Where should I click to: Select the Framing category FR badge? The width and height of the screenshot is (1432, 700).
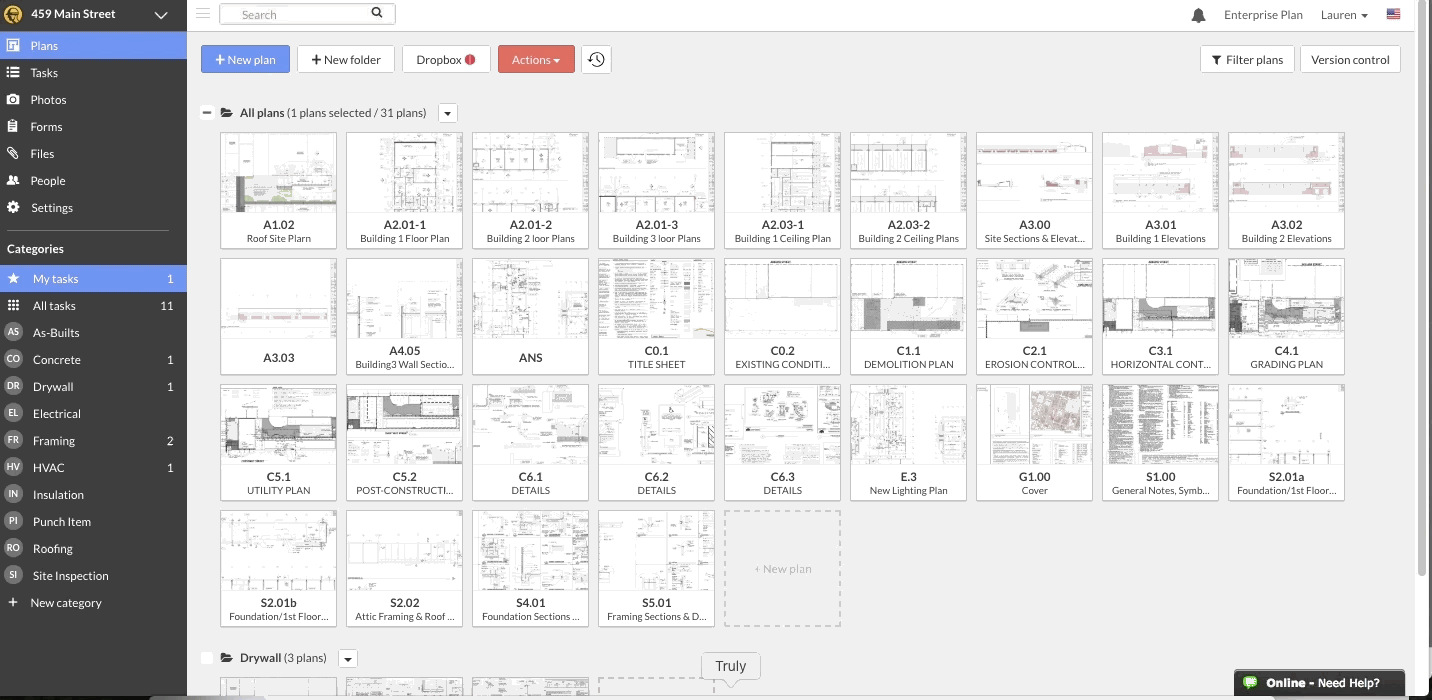tap(13, 440)
